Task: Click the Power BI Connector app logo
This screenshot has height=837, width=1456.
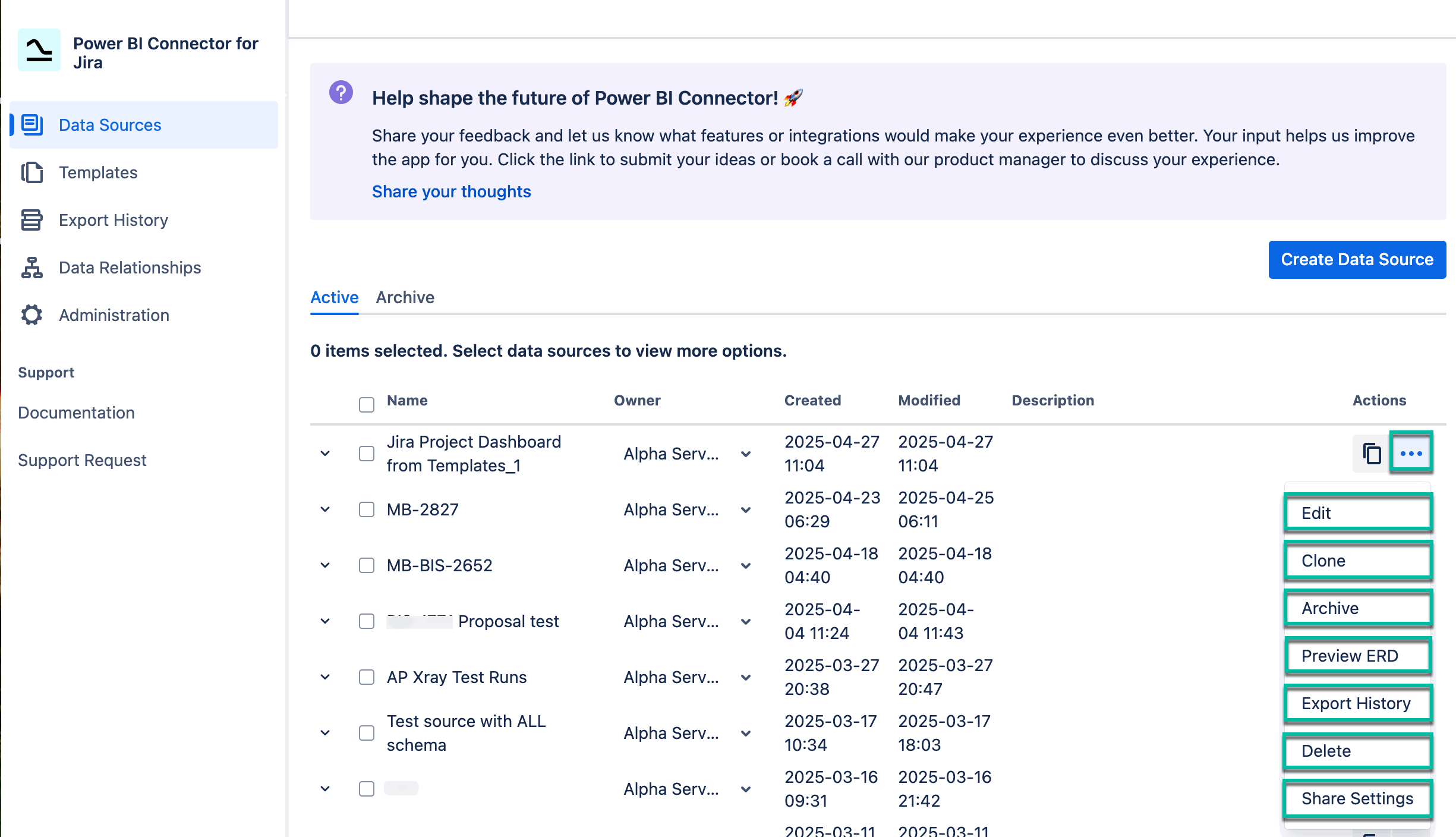Action: click(39, 50)
